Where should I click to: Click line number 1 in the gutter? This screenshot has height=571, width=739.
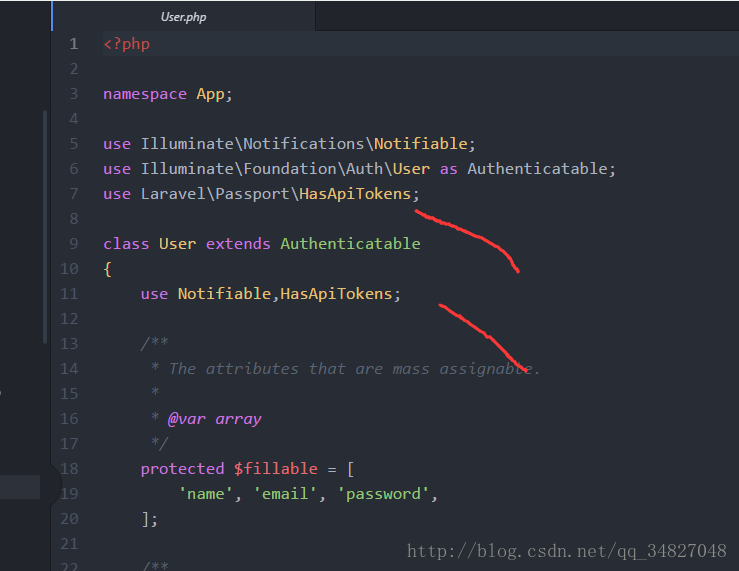click(x=73, y=44)
